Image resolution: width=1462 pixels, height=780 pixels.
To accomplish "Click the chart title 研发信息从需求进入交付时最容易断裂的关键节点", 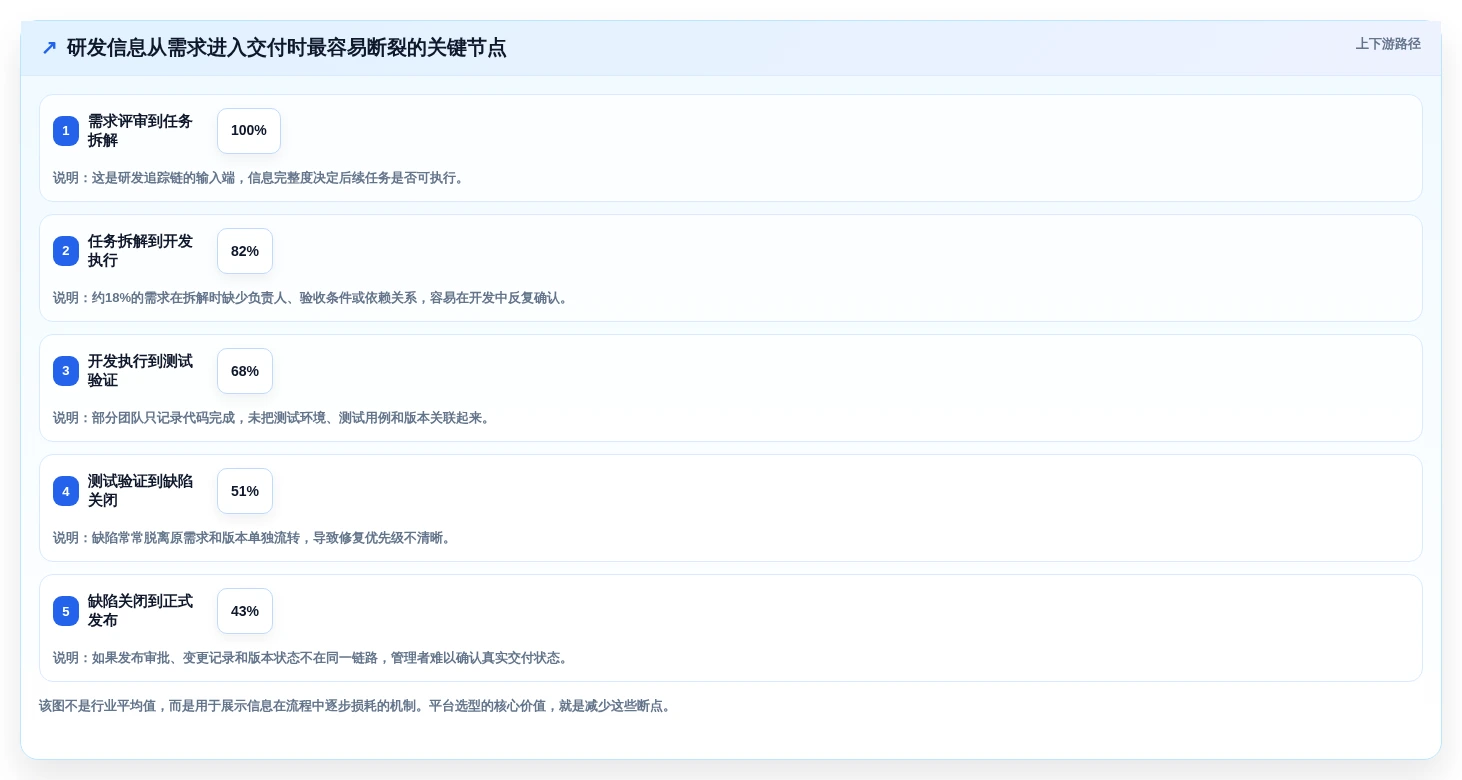I will [286, 48].
